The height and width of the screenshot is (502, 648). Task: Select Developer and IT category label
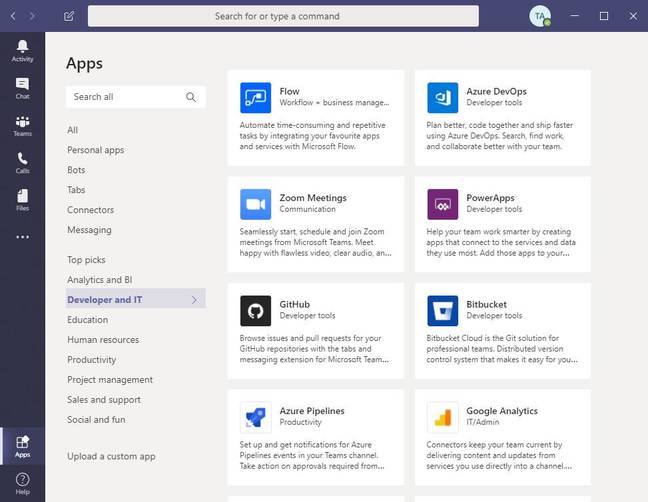pyautogui.click(x=105, y=300)
